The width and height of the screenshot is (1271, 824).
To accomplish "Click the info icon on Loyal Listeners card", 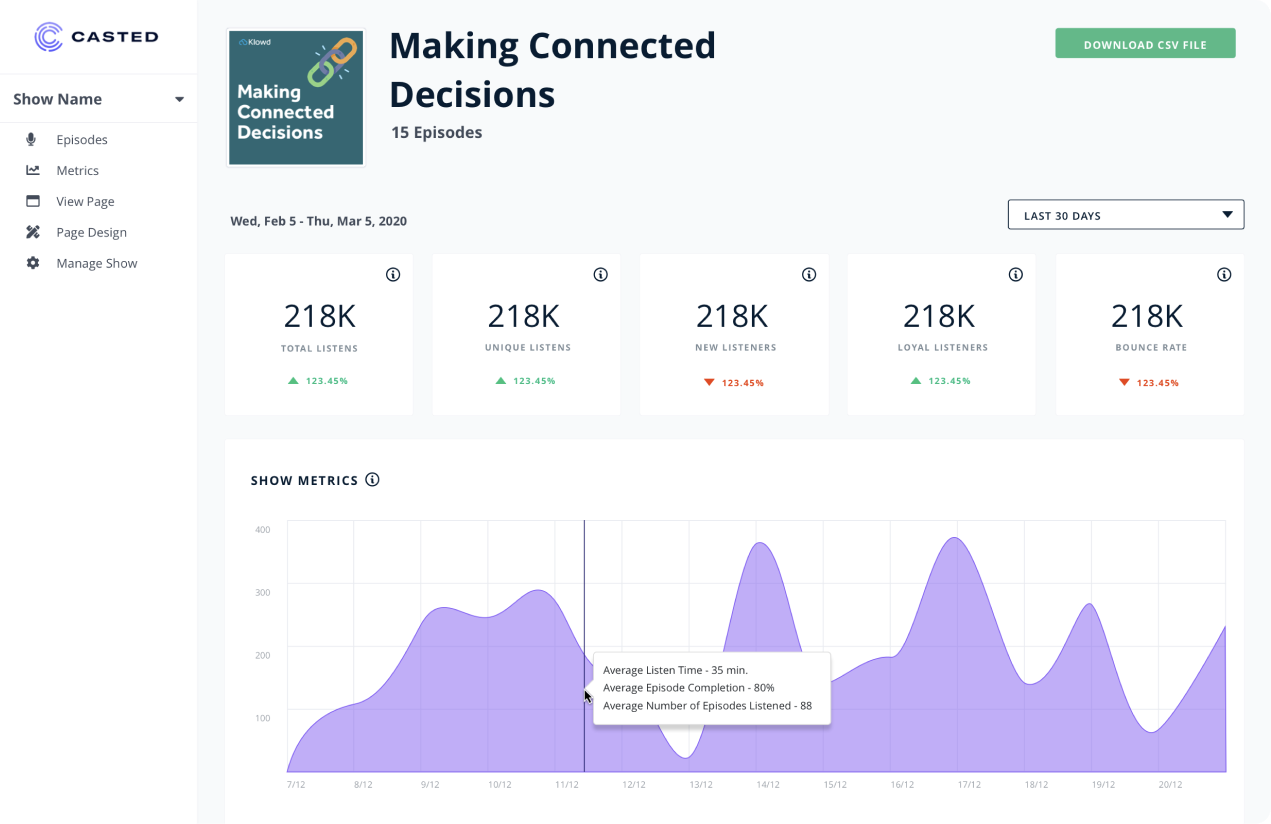I will (x=1016, y=275).
